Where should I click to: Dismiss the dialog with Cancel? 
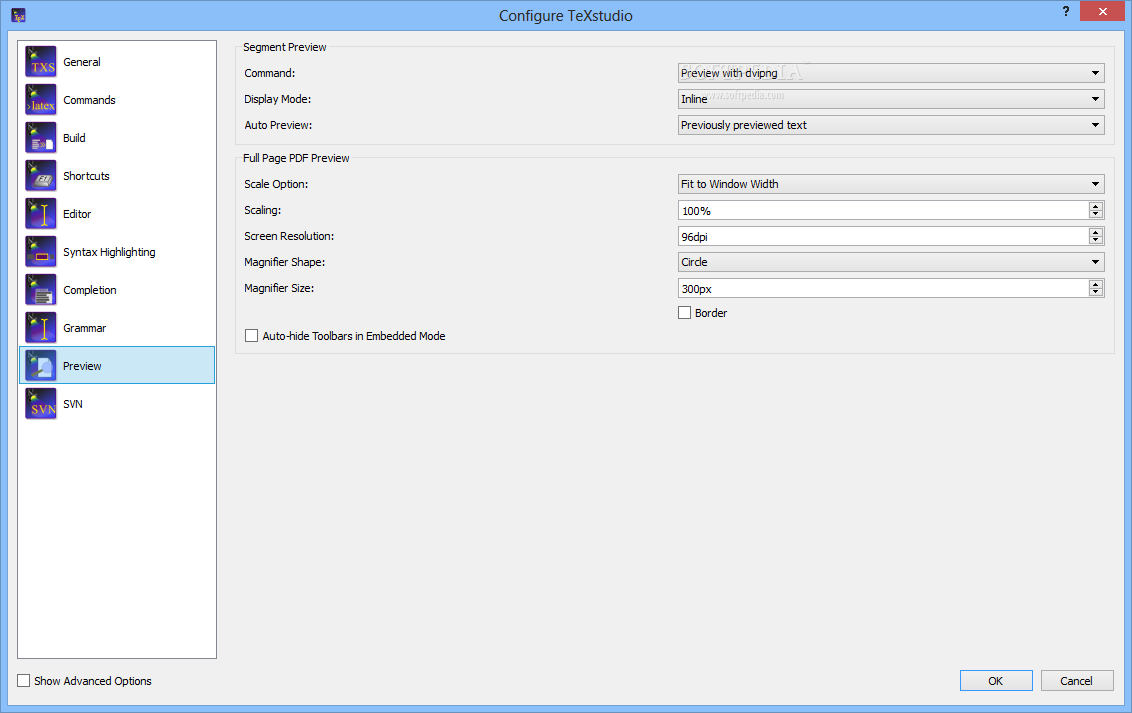(x=1076, y=681)
